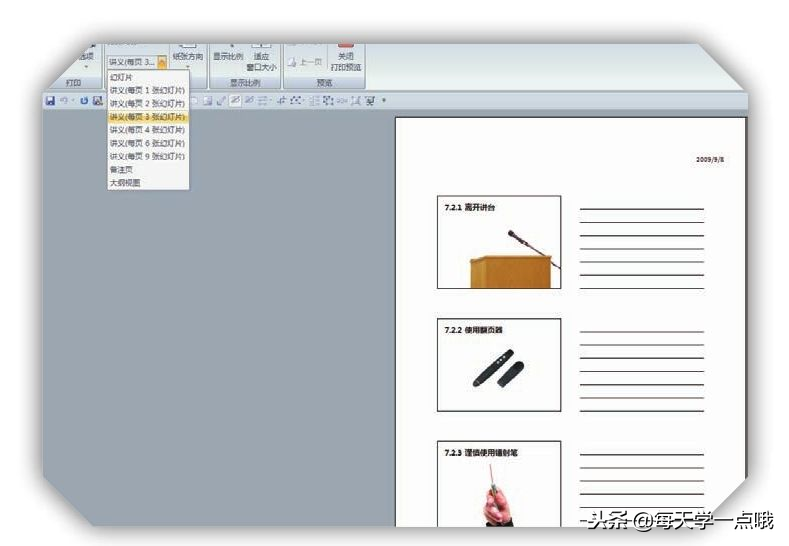Viewport: 789px width, 546px height.
Task: Click the Save icon in quick access toolbar
Action: 50,101
